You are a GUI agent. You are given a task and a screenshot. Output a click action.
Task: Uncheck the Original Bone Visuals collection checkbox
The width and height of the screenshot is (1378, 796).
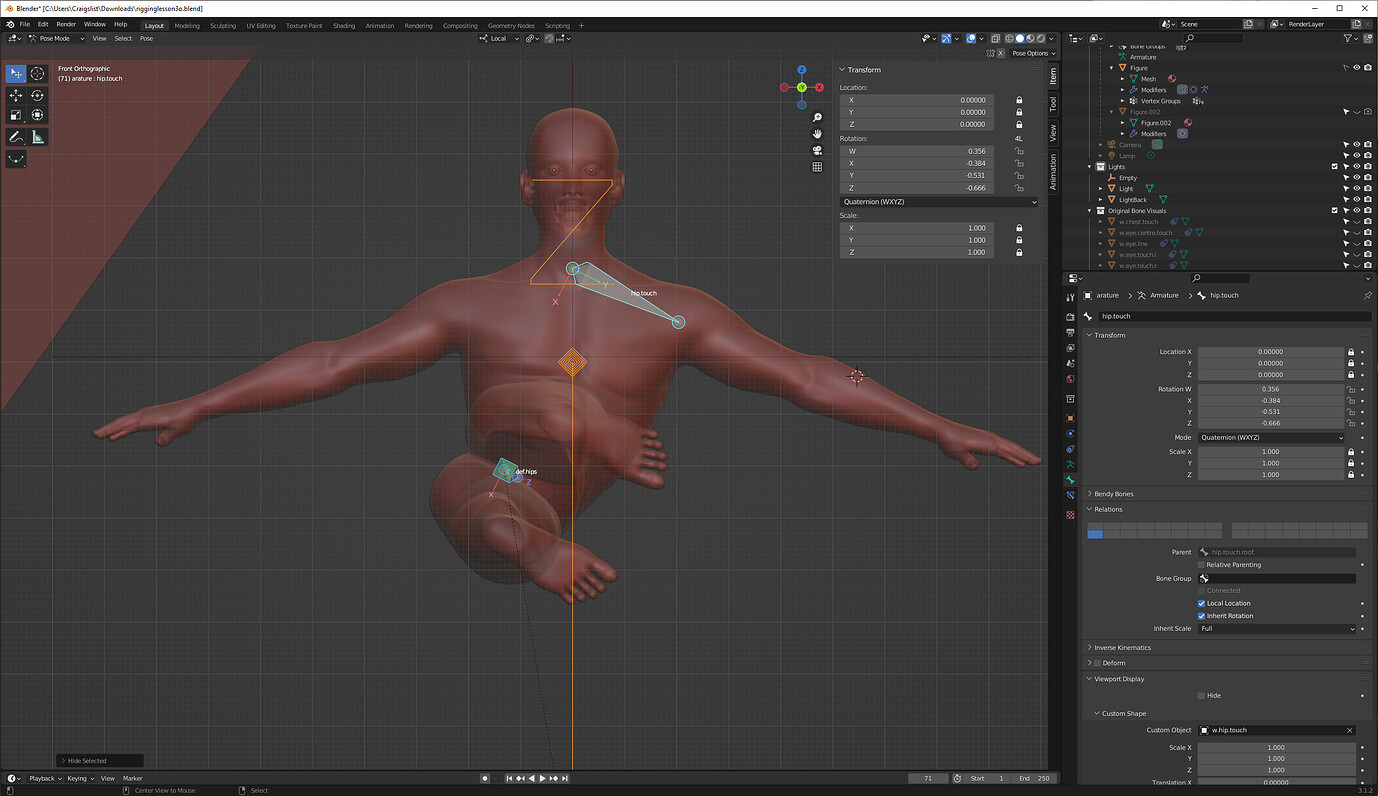(x=1334, y=211)
